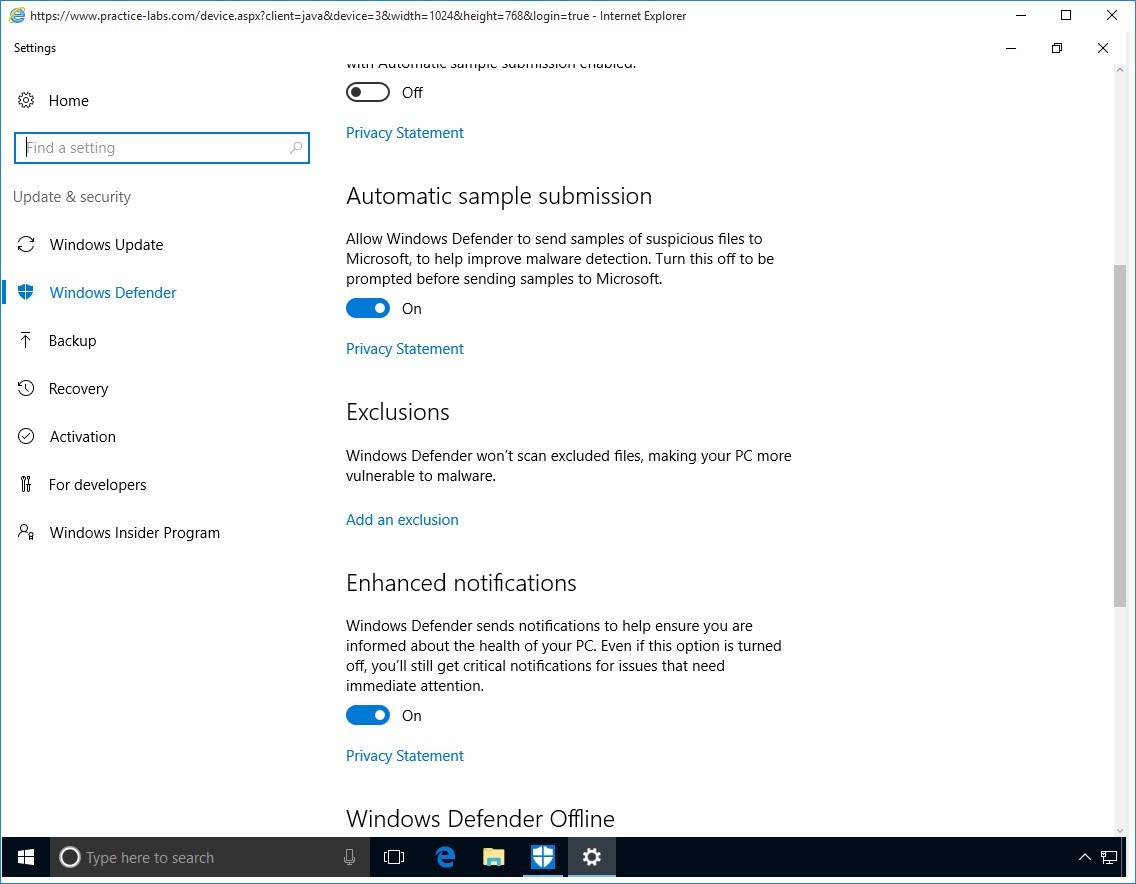This screenshot has height=884, width=1136.
Task: Click the Settings gear in the taskbar
Action: click(592, 857)
